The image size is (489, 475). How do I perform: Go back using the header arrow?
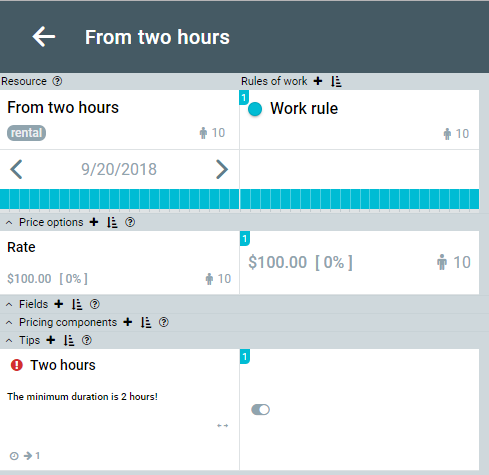coord(44,37)
